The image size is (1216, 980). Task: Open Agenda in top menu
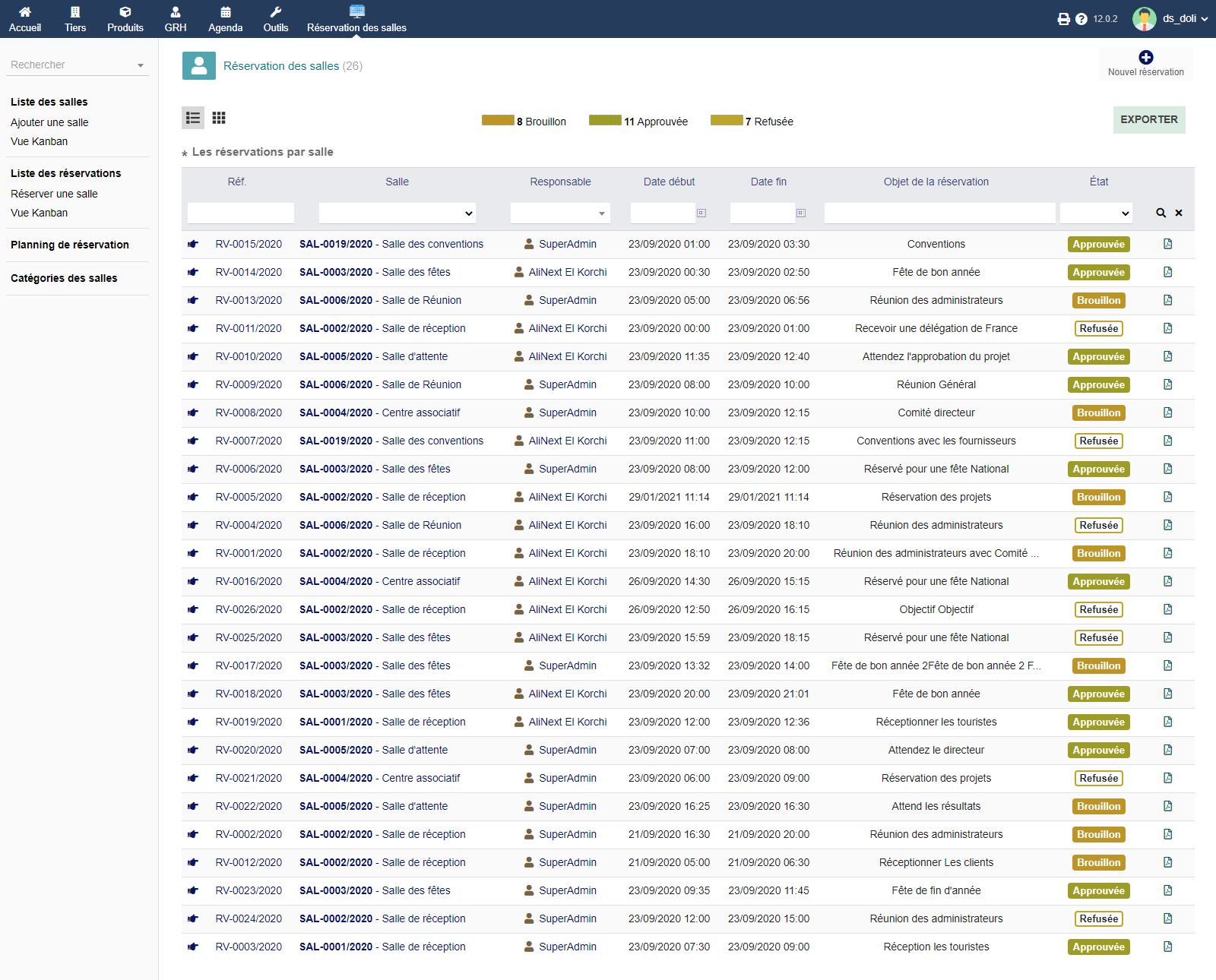[x=226, y=19]
